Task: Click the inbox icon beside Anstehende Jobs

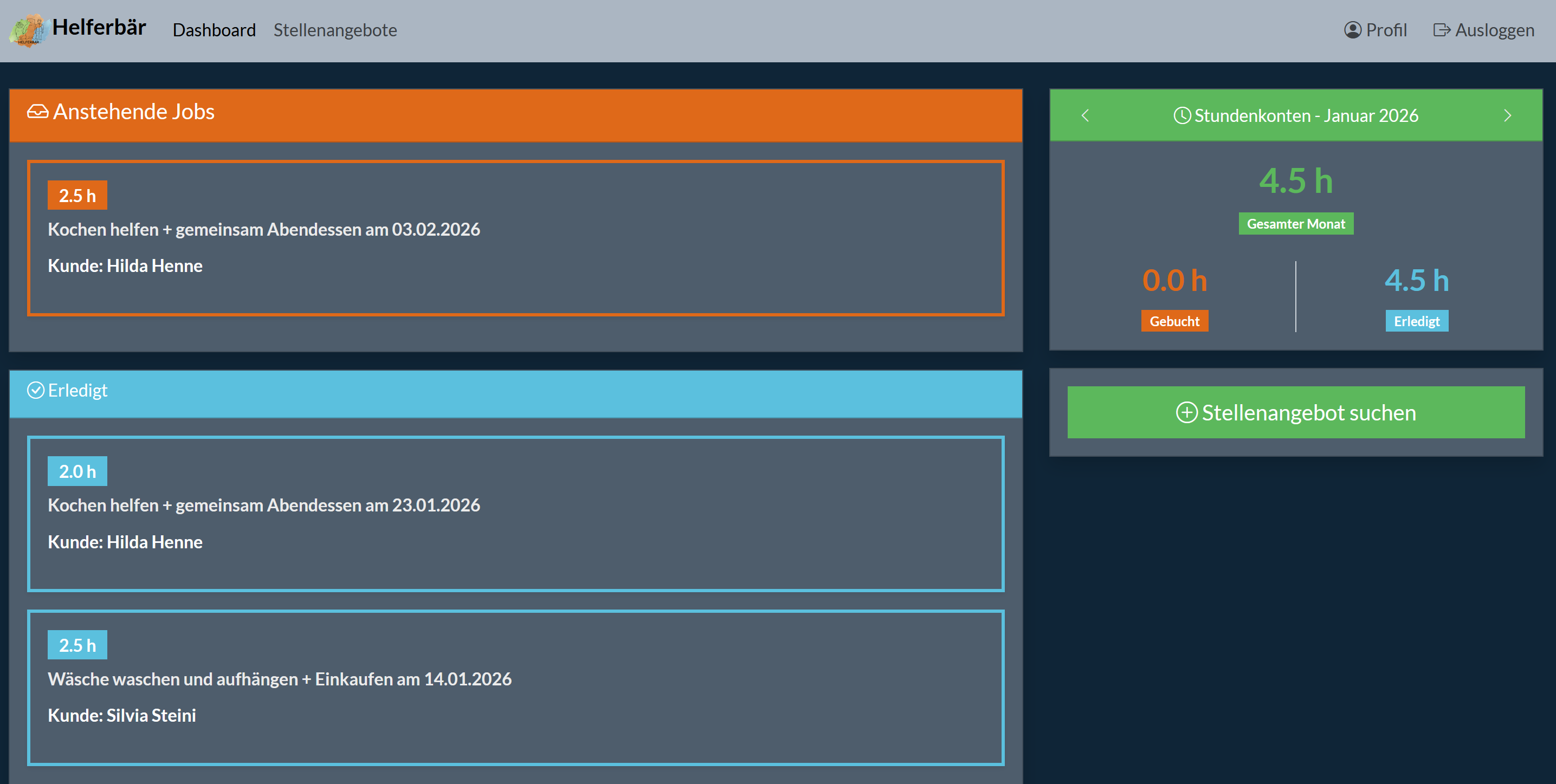Action: point(37,112)
